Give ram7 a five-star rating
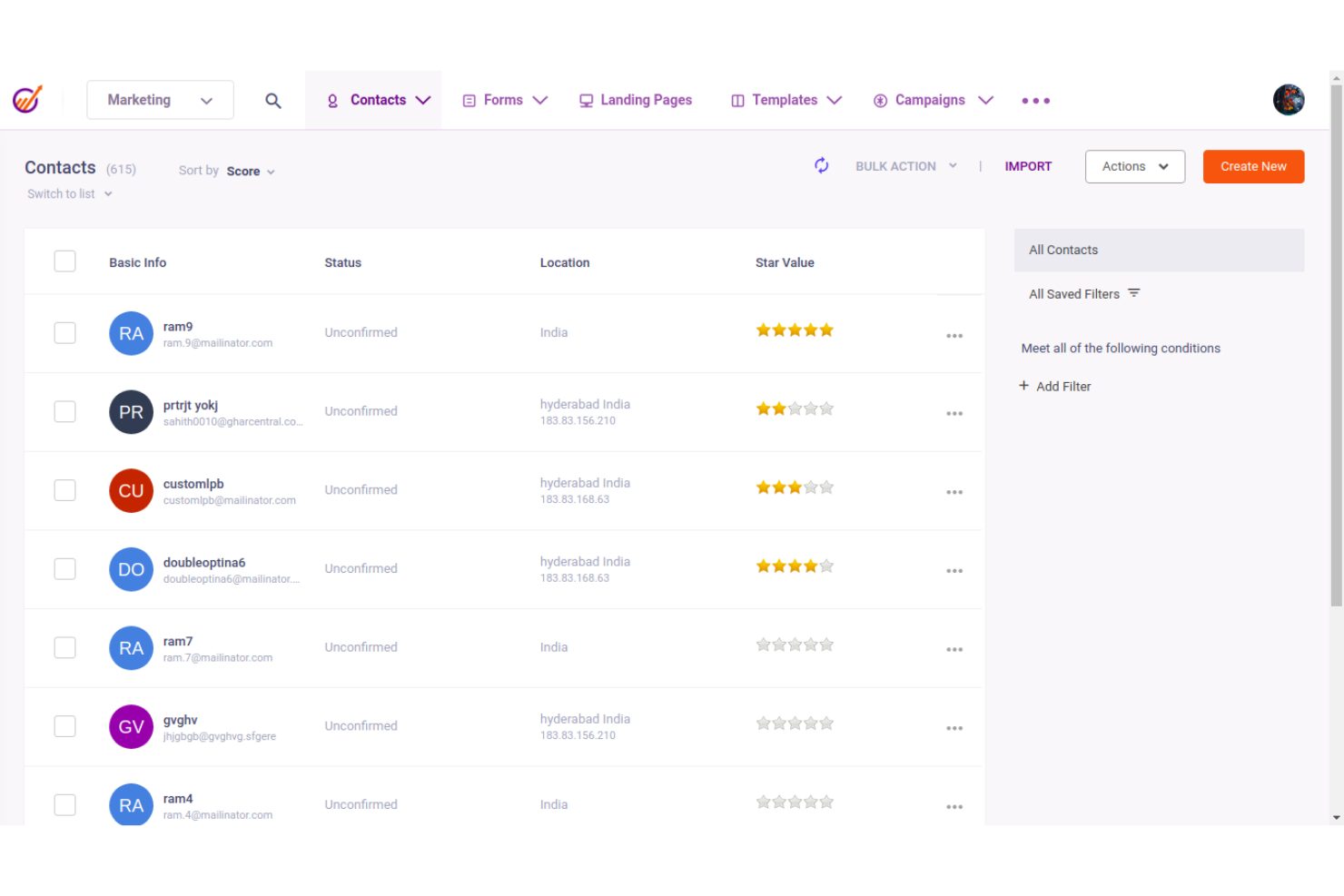Screen dimensions: 1344x896 tap(826, 644)
